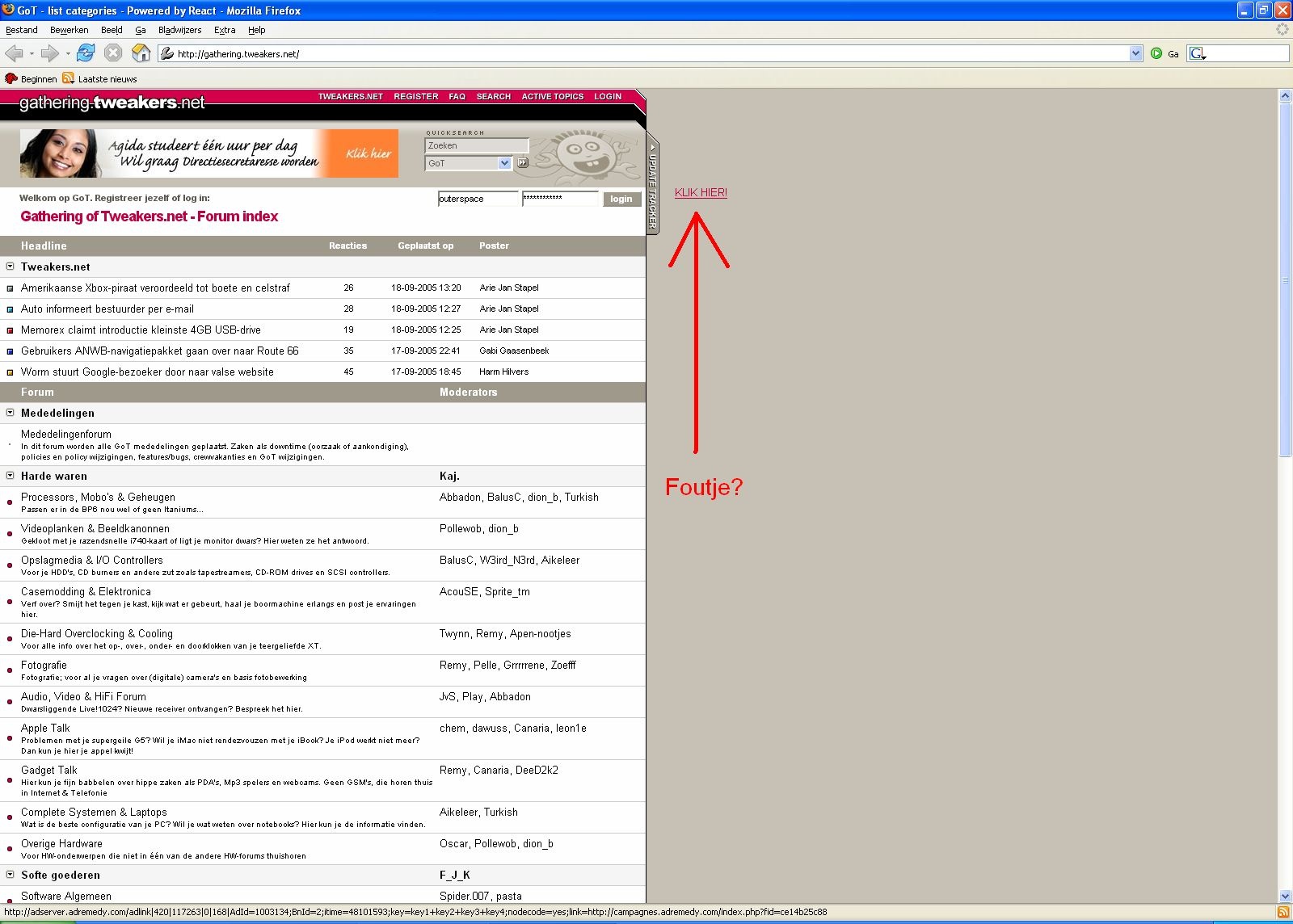The image size is (1293, 924).
Task: Click the login button
Action: [x=621, y=199]
